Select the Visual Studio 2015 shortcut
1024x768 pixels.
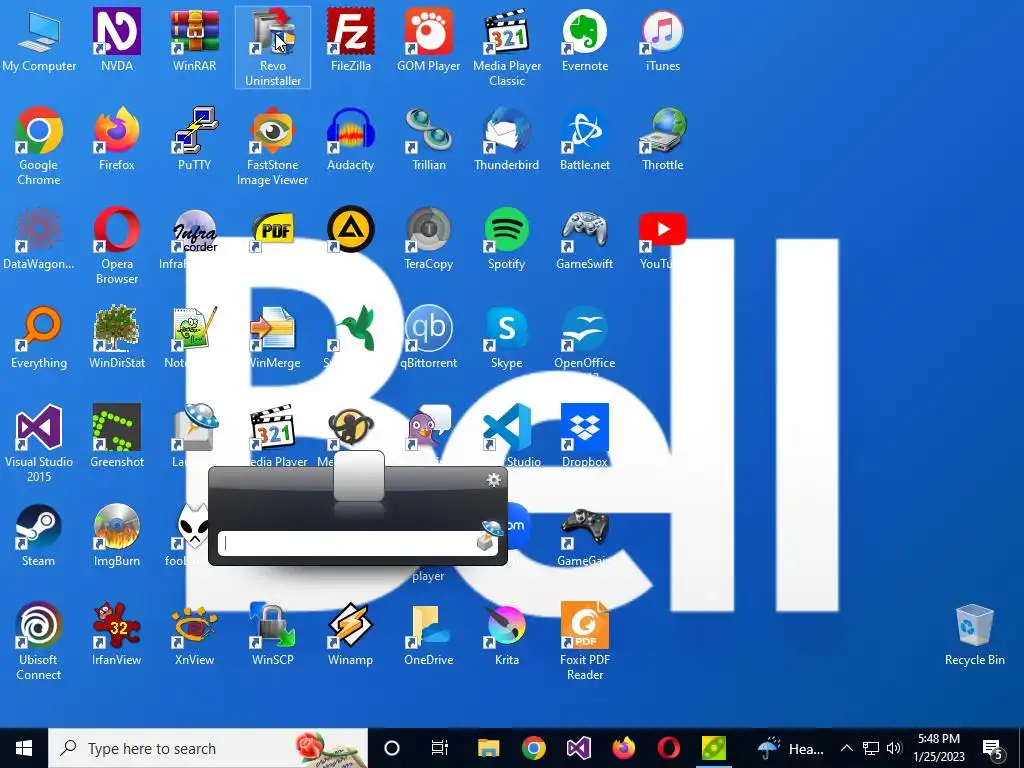39,444
